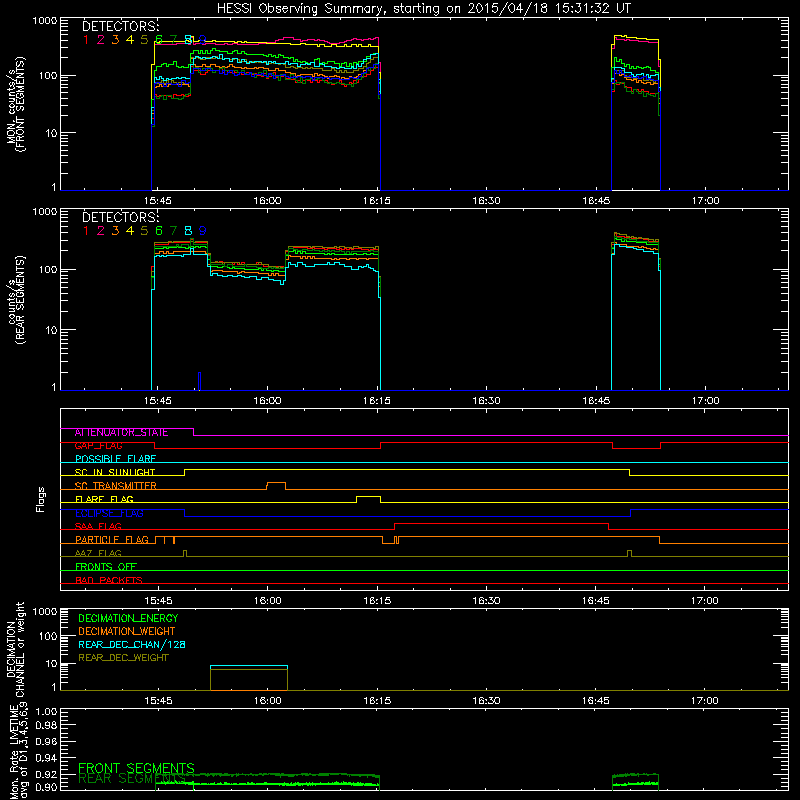Select the FRONTS_OFF flag label
This screenshot has width=800, height=800.
pyautogui.click(x=106, y=567)
